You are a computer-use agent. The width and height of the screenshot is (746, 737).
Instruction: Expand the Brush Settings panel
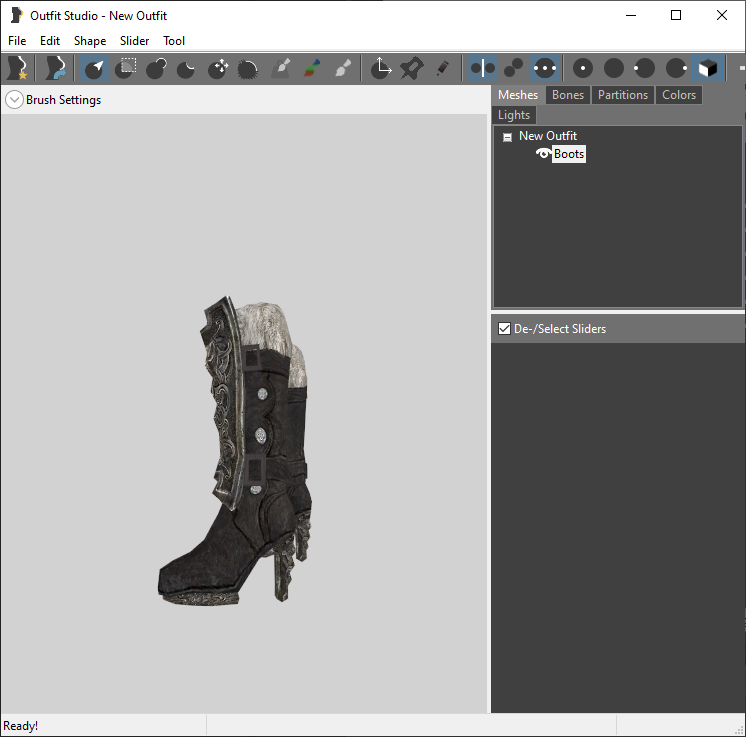[14, 100]
